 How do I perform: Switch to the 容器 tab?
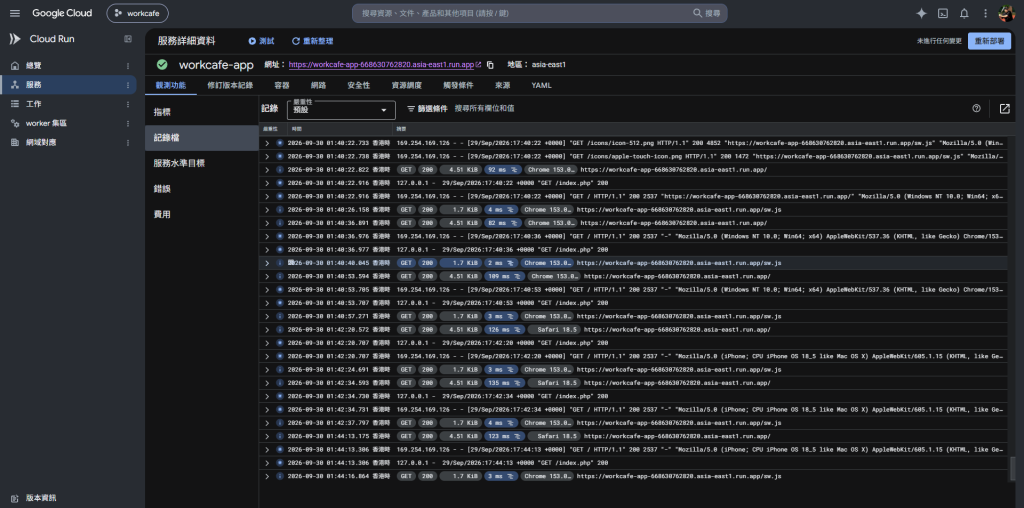(x=282, y=86)
